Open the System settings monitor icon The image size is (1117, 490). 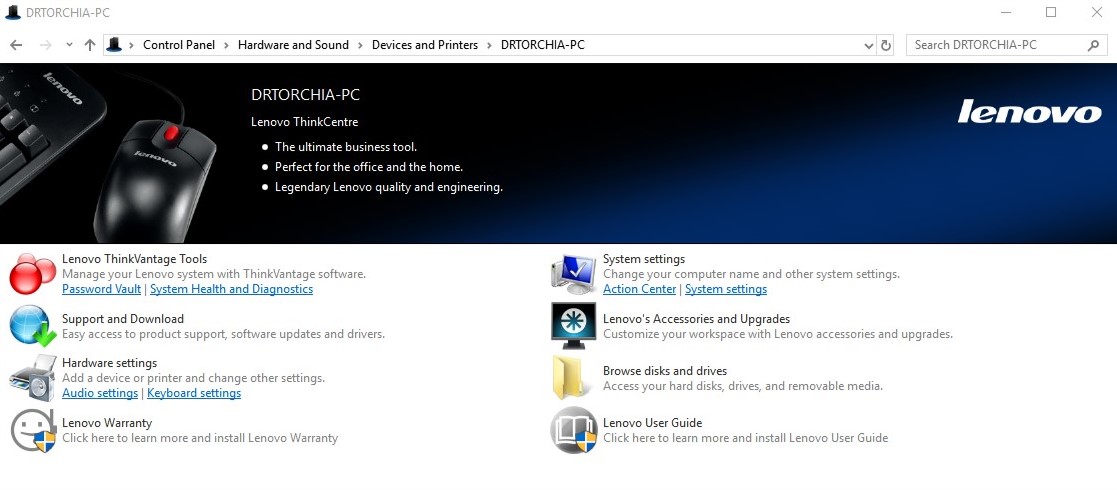tap(574, 273)
